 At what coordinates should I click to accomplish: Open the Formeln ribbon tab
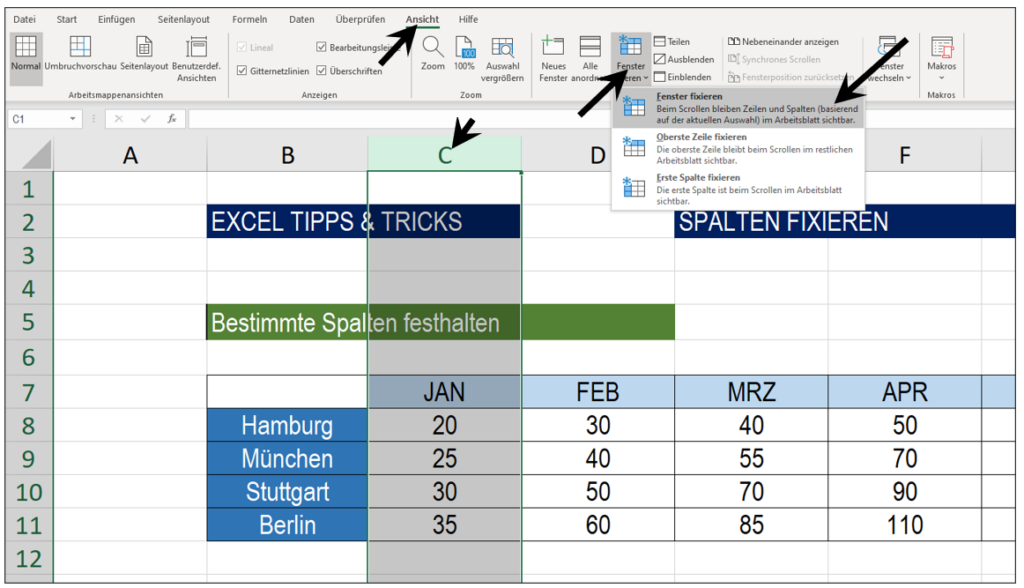(249, 20)
